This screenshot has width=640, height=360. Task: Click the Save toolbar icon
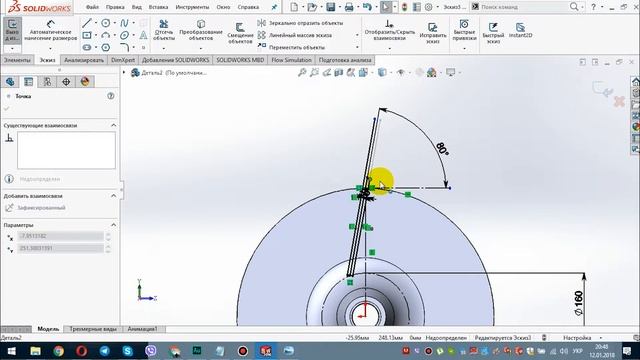330,7
